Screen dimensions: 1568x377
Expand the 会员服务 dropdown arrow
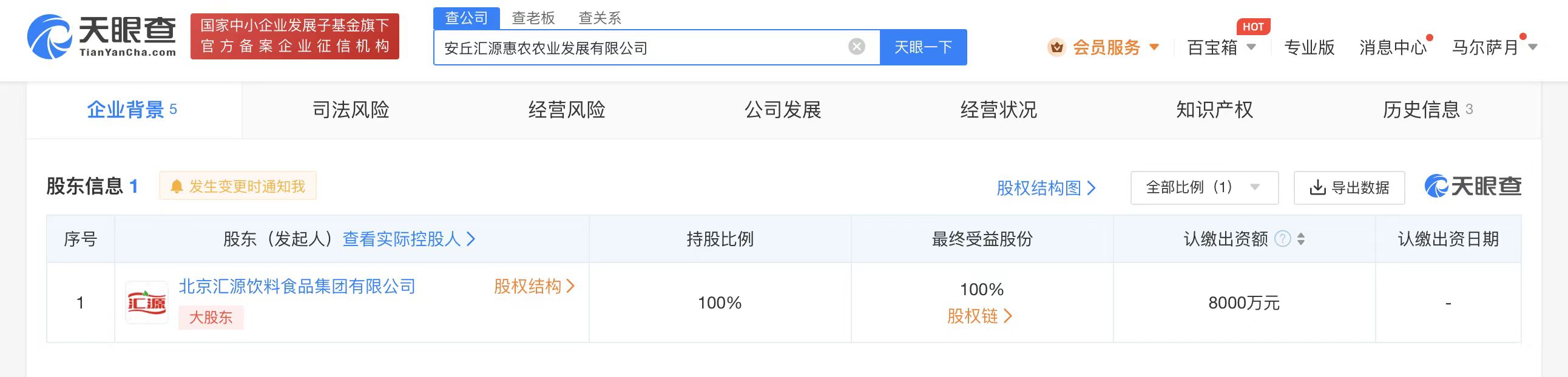coord(1154,47)
